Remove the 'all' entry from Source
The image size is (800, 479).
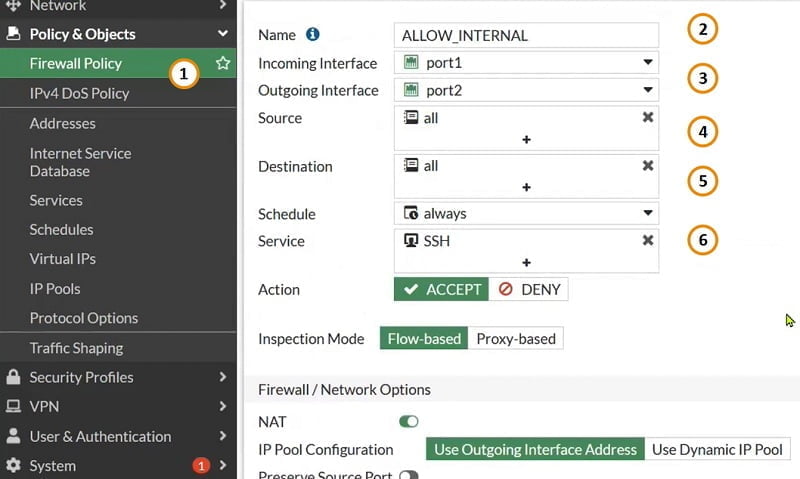point(647,117)
